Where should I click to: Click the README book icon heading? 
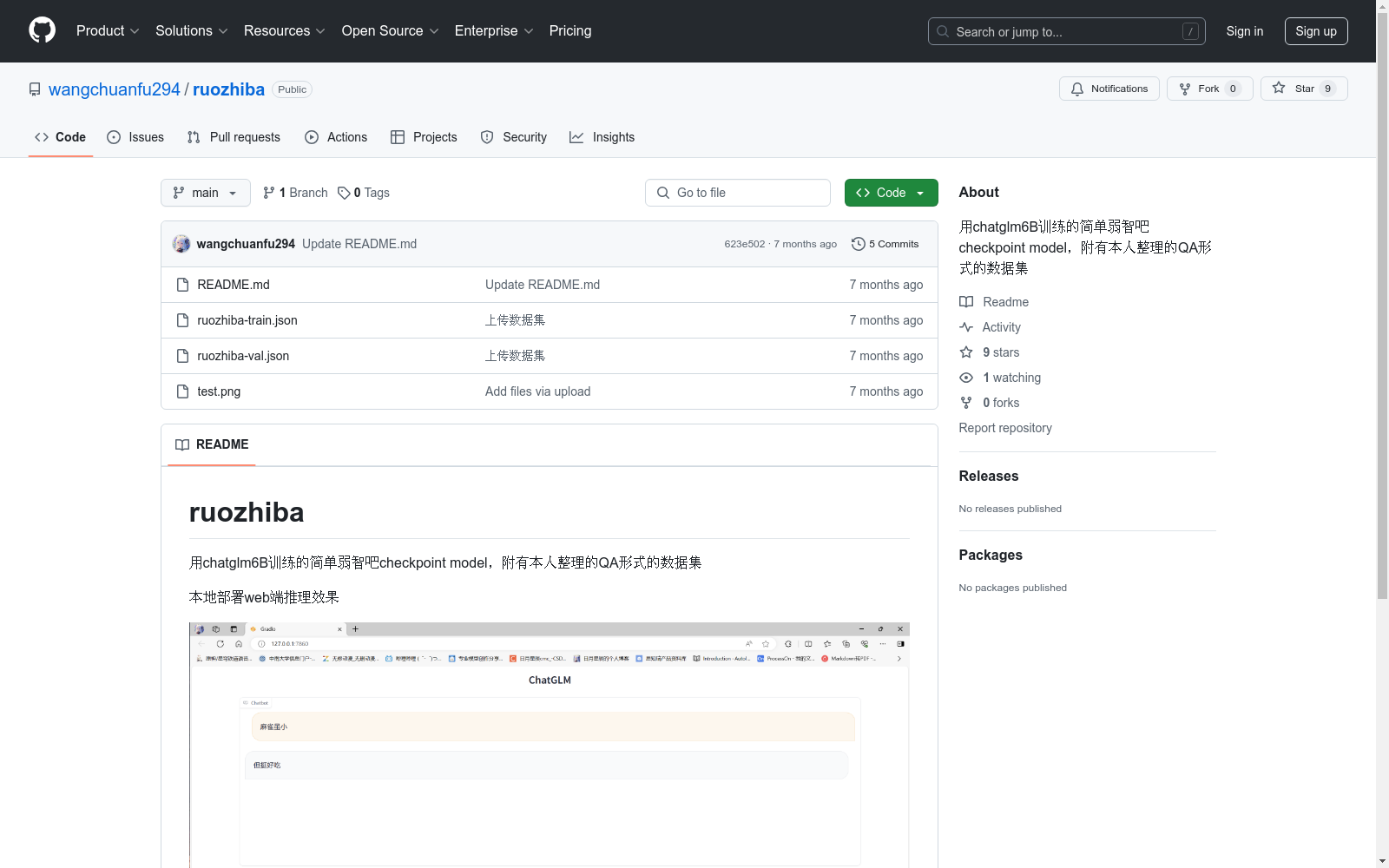(x=182, y=444)
